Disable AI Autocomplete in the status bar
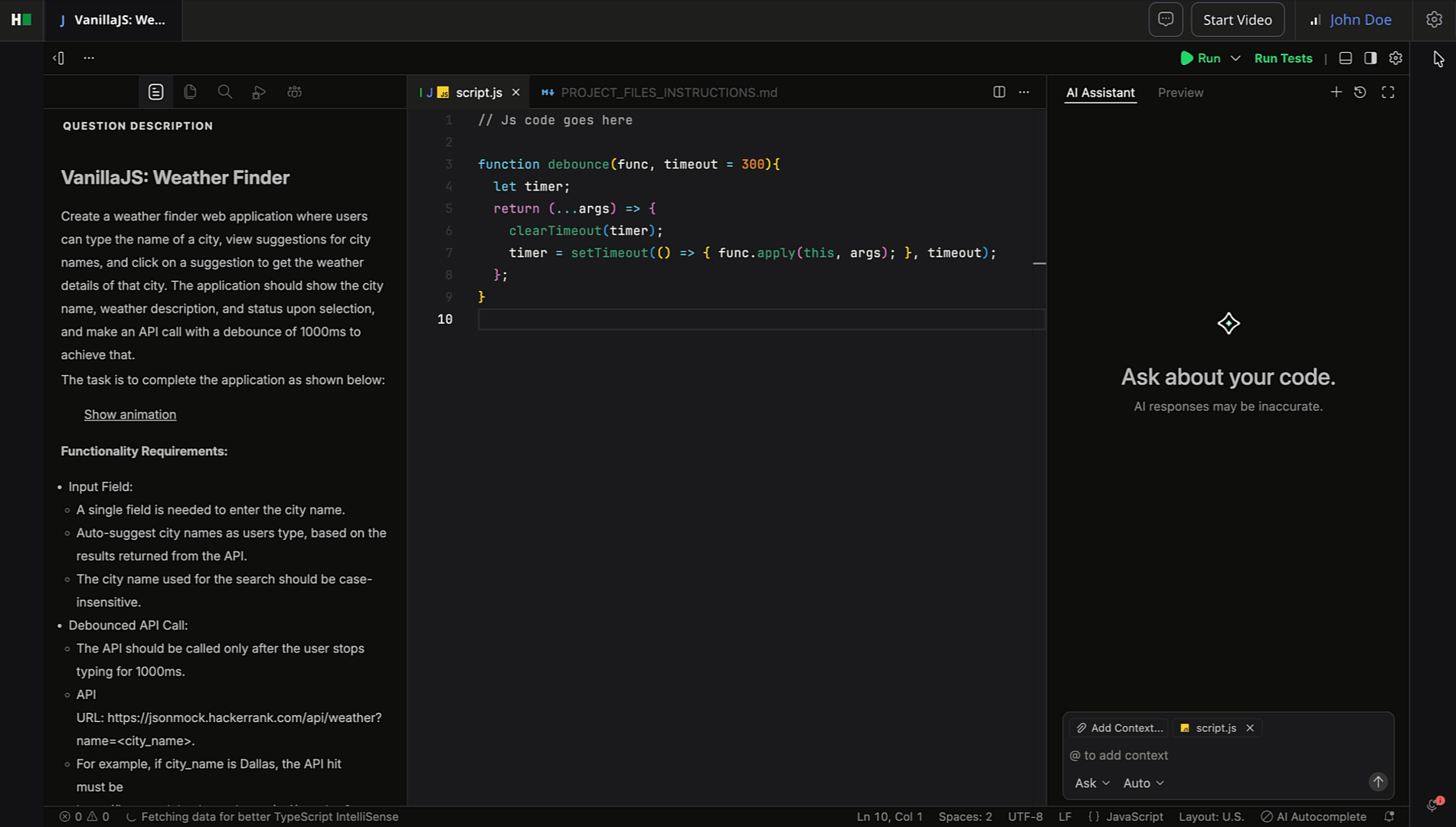The image size is (1456, 827). click(1314, 816)
